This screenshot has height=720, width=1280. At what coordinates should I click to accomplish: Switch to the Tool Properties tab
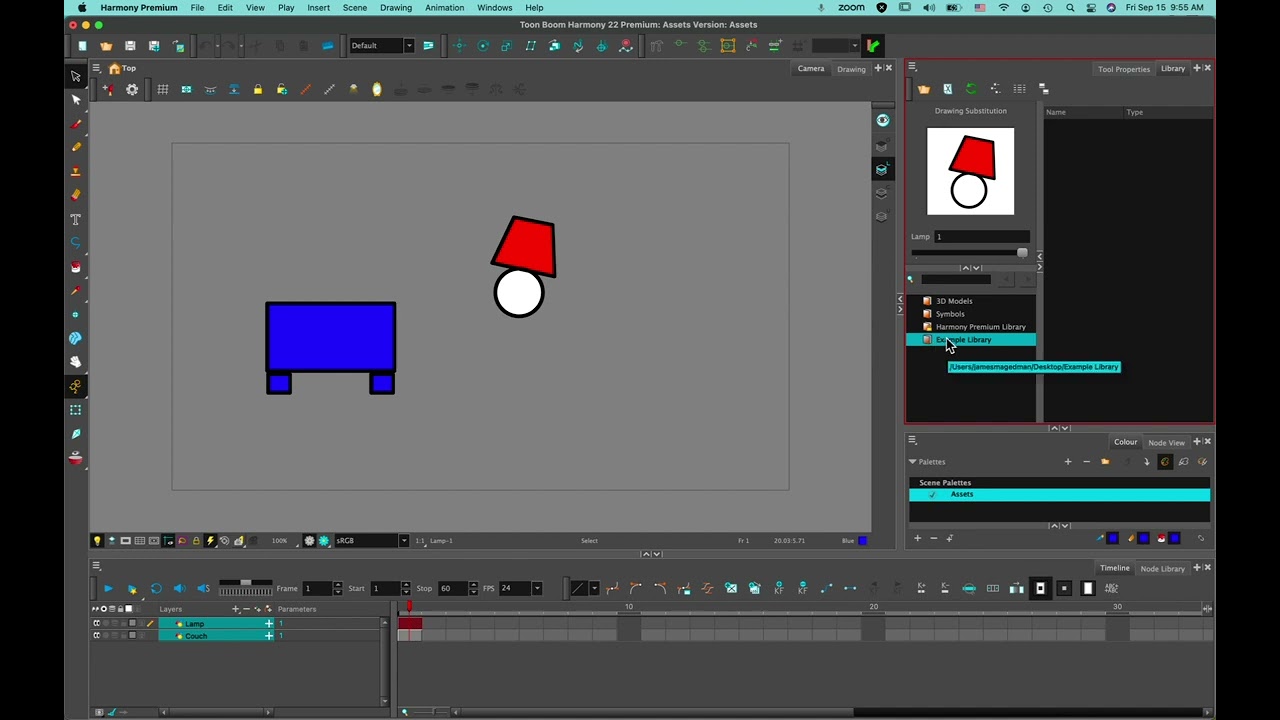coord(1123,69)
